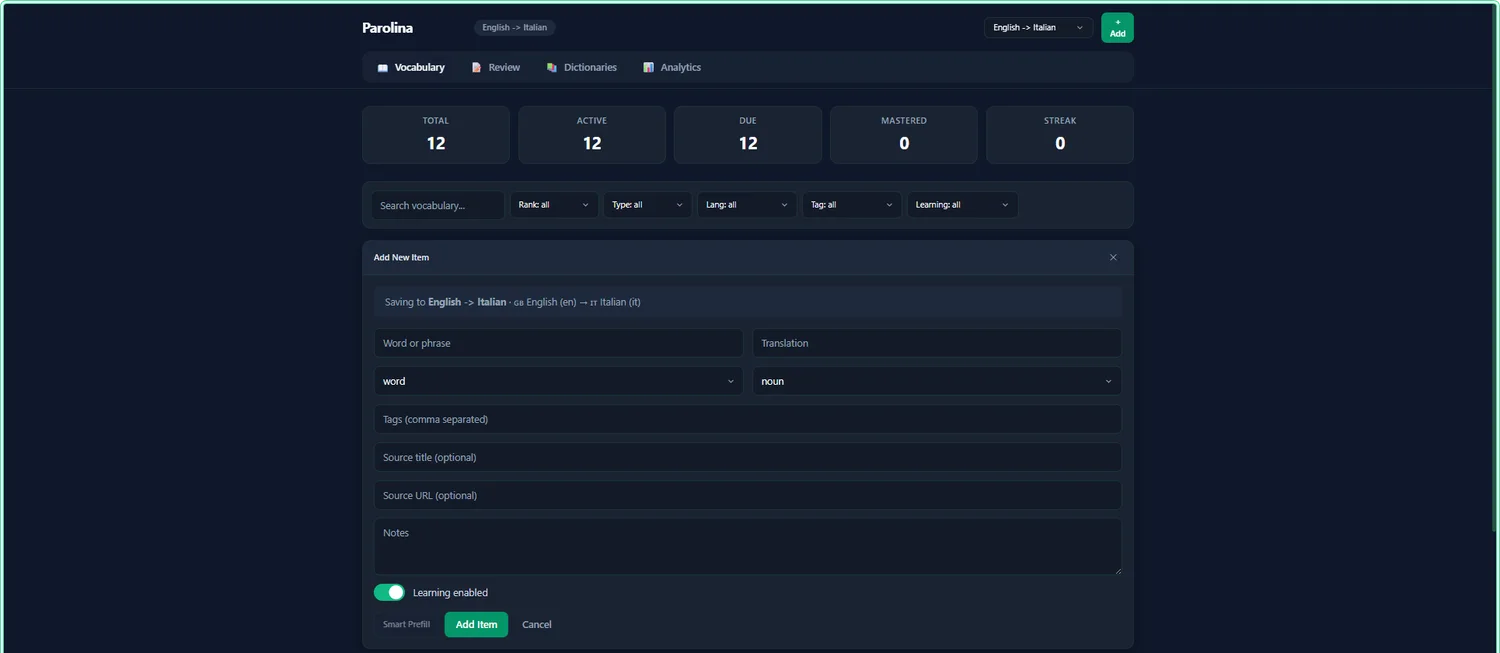Open the Tag: all filter dropdown
This screenshot has height=653, width=1500.
point(852,205)
